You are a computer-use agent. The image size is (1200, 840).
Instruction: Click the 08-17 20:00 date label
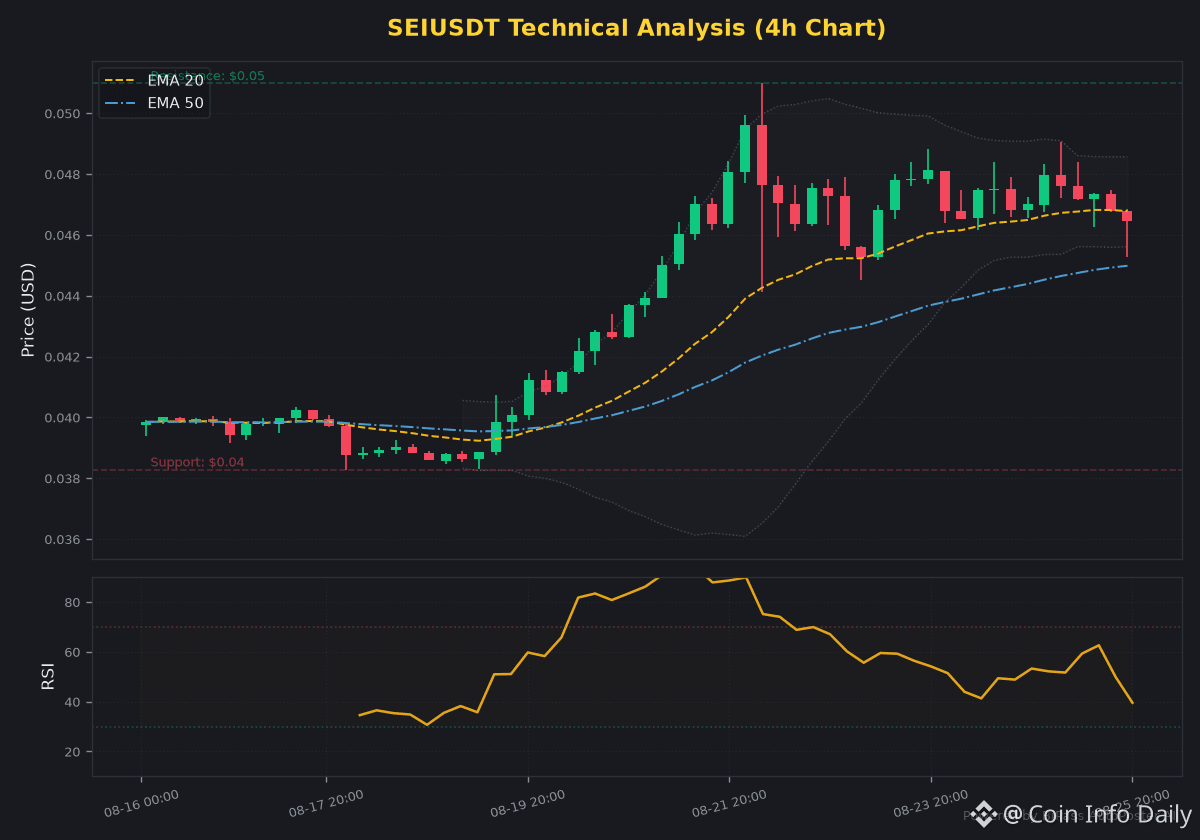point(326,804)
